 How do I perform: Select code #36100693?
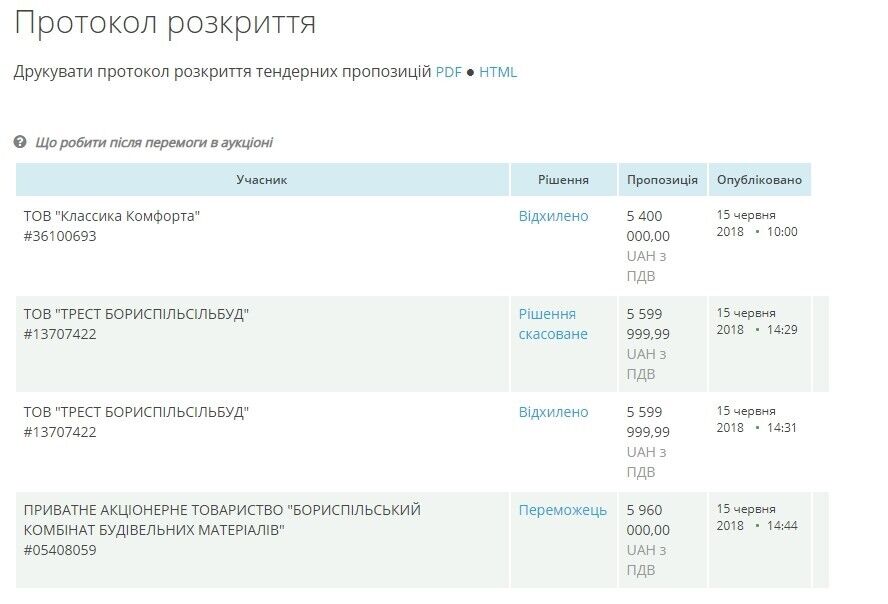[x=60, y=236]
